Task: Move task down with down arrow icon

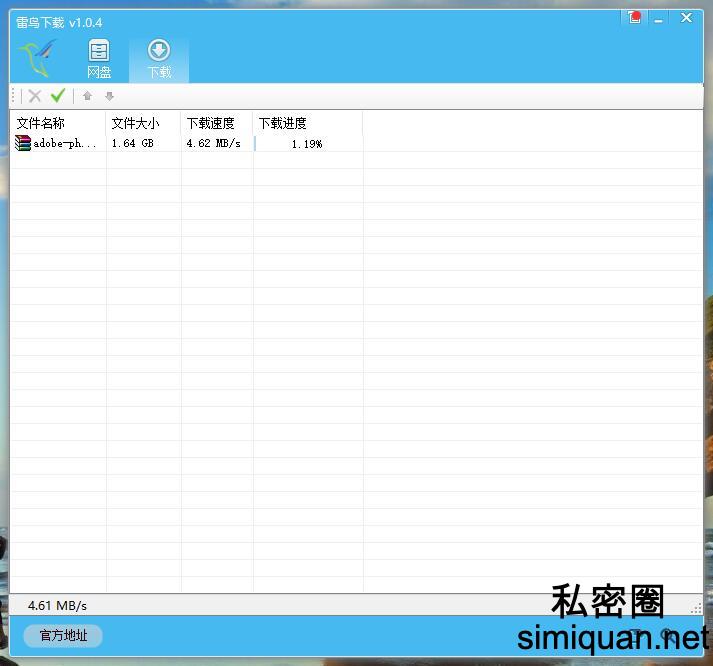Action: pyautogui.click(x=110, y=96)
